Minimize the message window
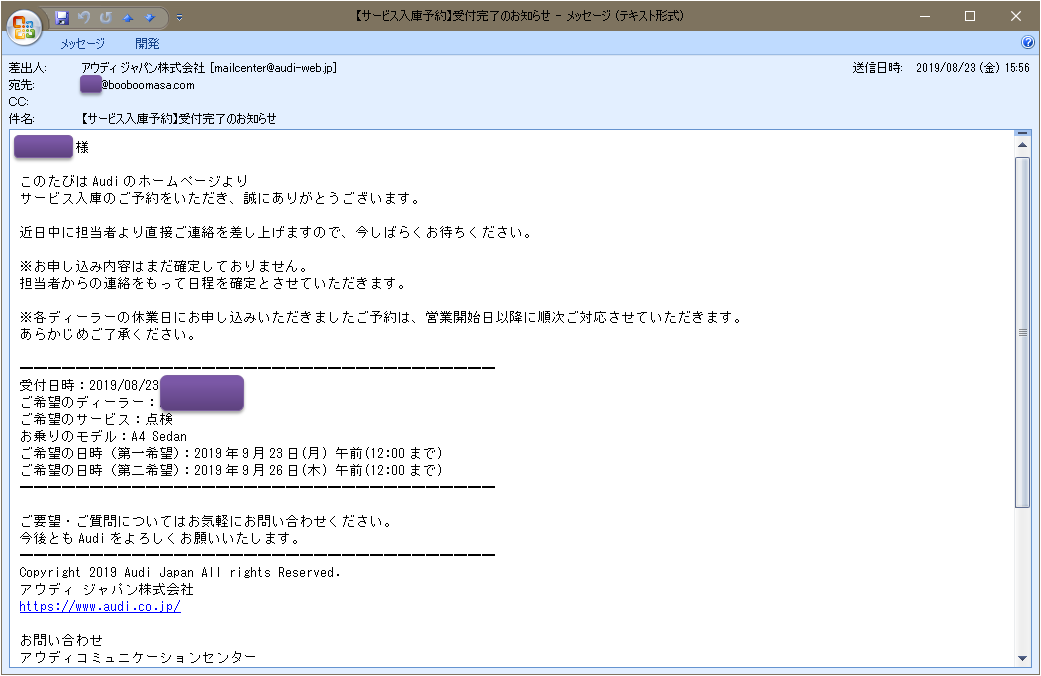The image size is (1041, 676). (x=925, y=16)
